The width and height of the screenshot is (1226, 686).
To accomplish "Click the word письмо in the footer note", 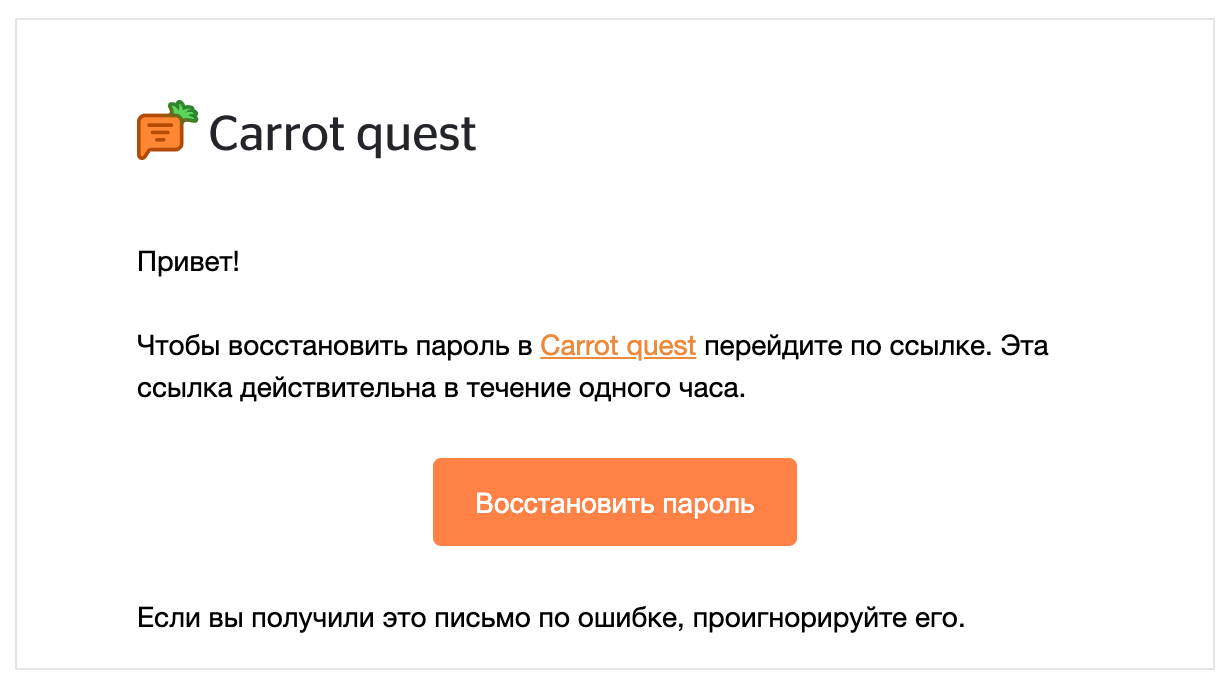I will [484, 618].
